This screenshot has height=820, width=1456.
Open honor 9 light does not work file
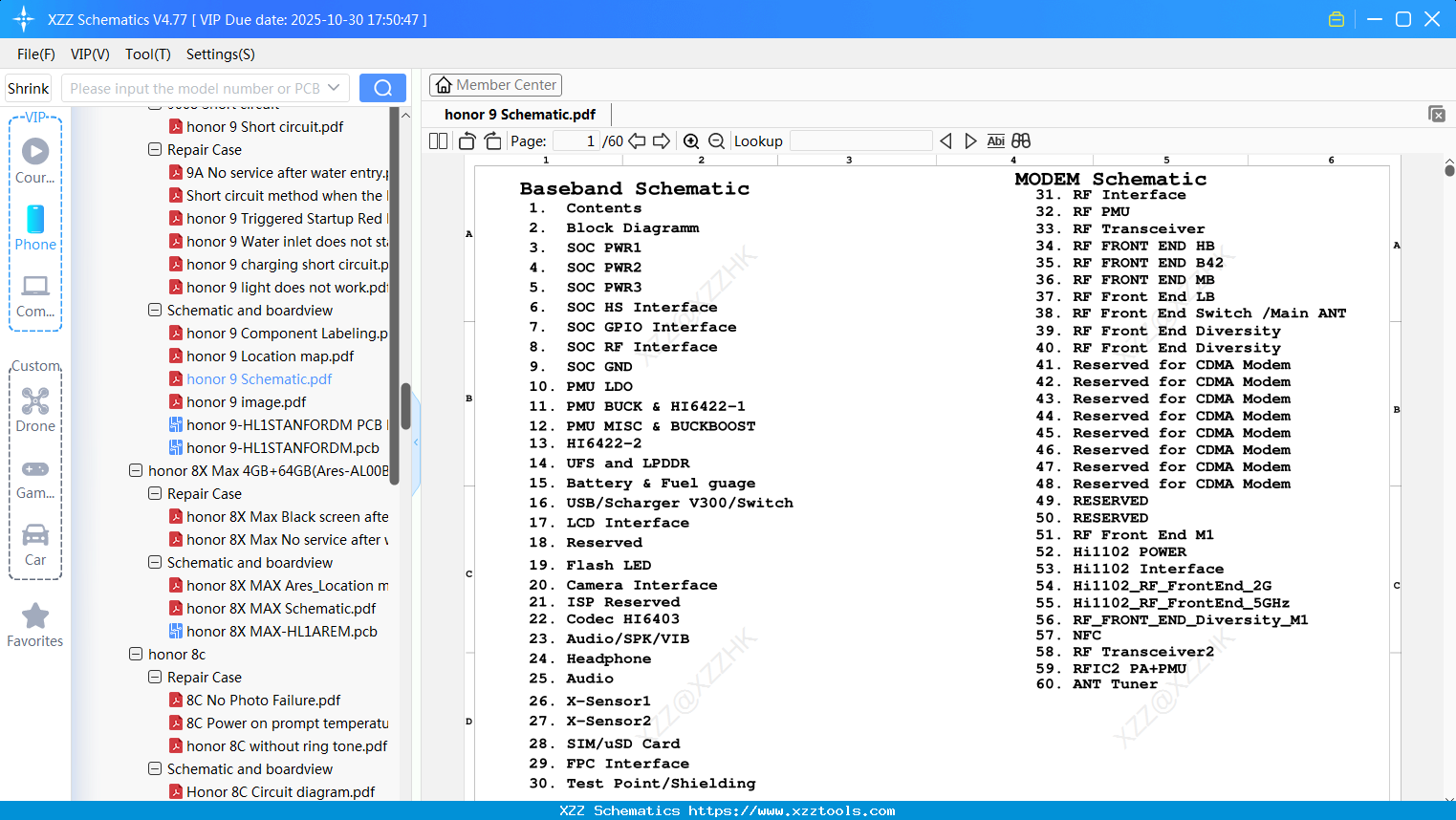click(x=278, y=287)
